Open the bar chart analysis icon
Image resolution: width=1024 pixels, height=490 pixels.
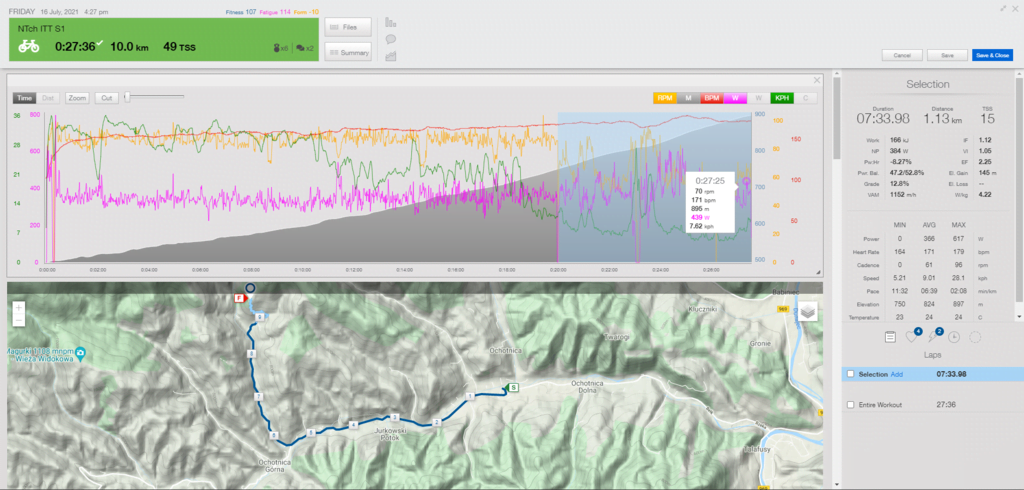click(x=390, y=21)
